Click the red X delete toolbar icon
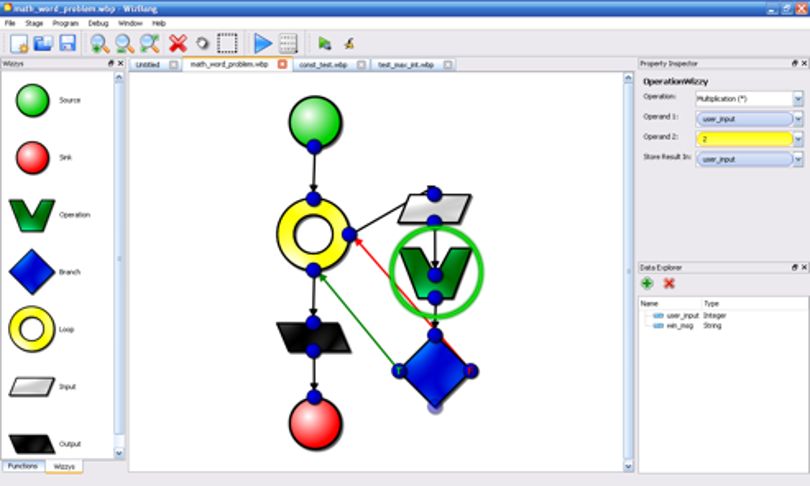 pos(177,43)
